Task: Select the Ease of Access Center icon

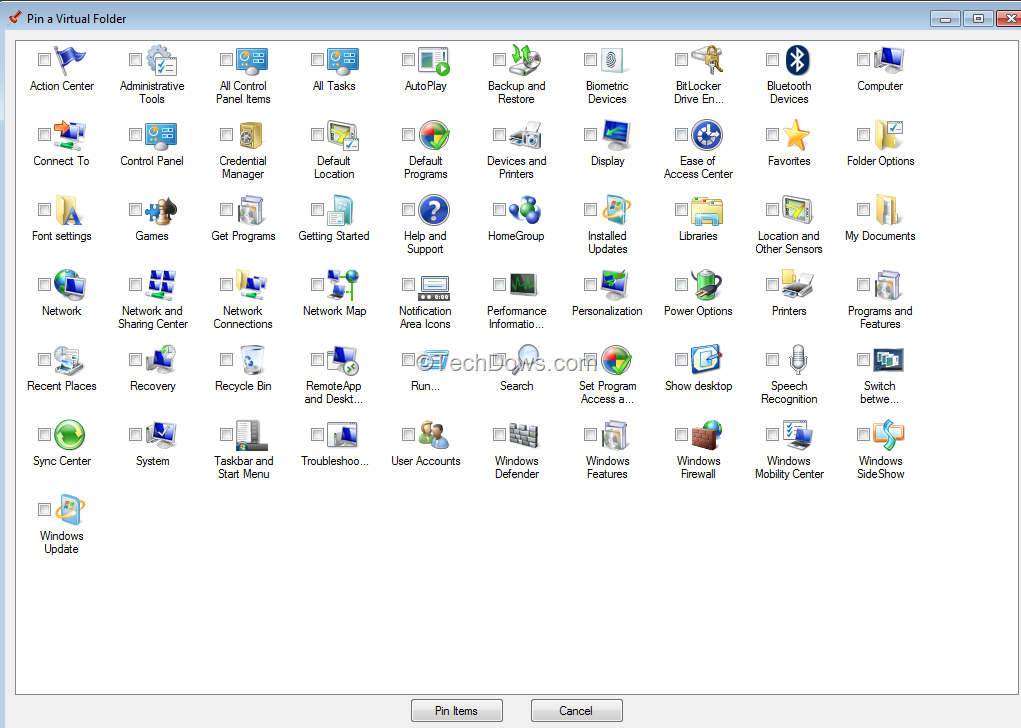Action: click(x=698, y=135)
